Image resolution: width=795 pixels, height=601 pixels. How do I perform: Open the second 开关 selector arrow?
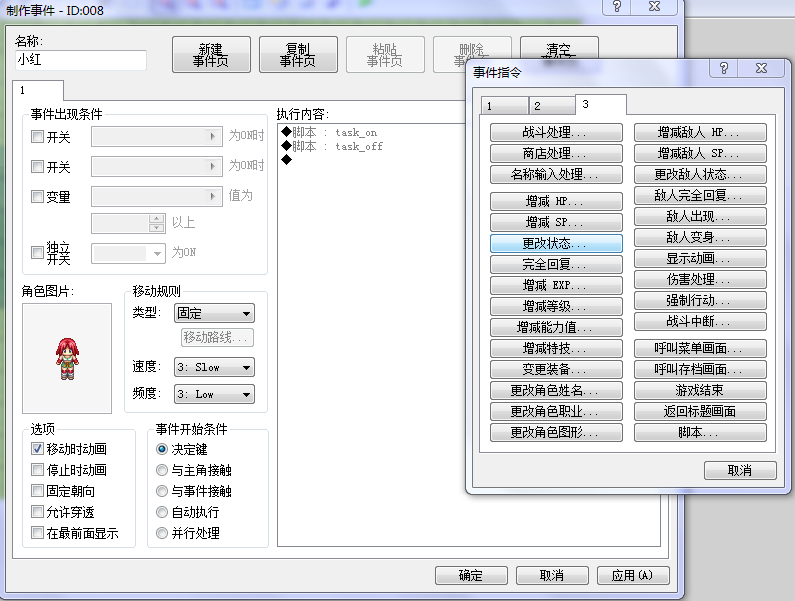[212, 166]
